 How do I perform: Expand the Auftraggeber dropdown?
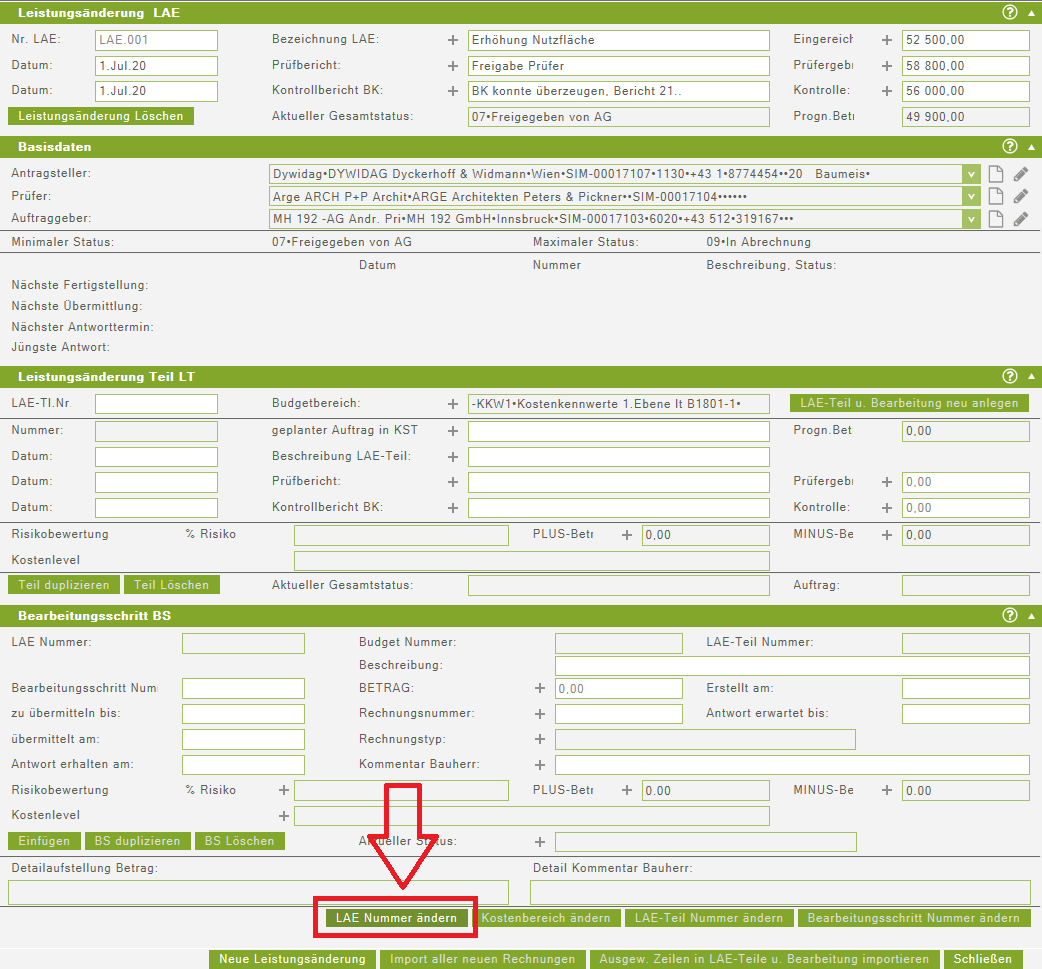click(x=971, y=219)
